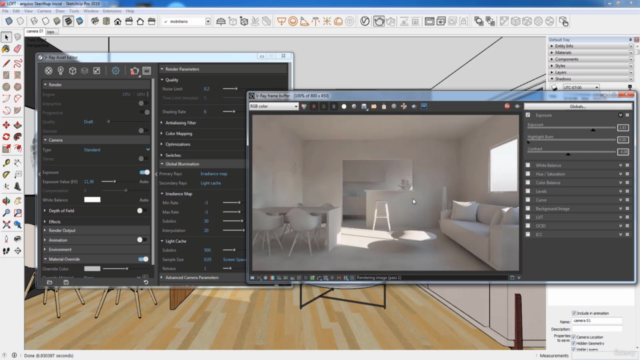Switch to camera 01 scene tab
Screen dimensions: 640x360
coord(35,31)
